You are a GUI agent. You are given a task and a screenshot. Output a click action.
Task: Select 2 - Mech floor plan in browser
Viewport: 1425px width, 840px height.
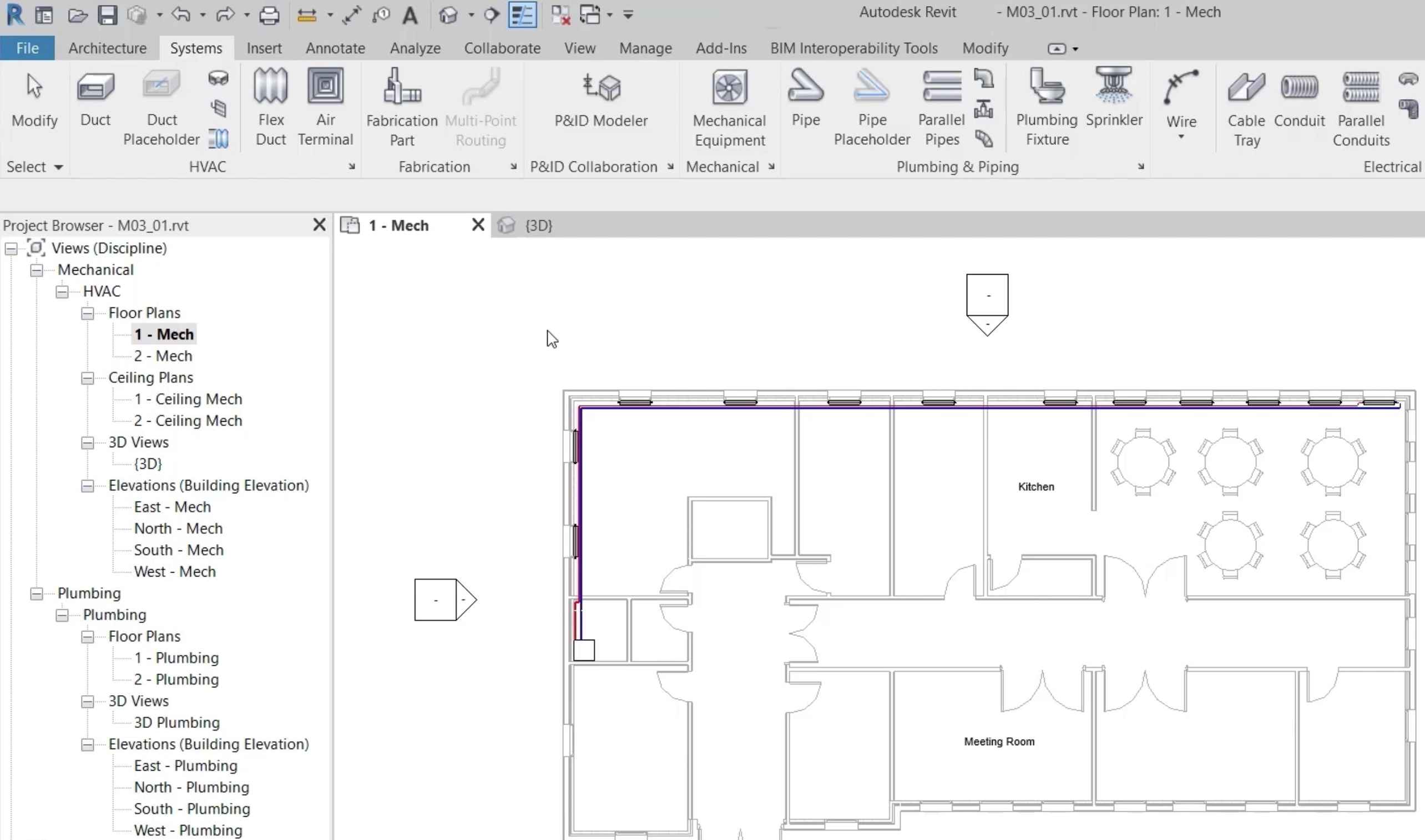click(163, 356)
